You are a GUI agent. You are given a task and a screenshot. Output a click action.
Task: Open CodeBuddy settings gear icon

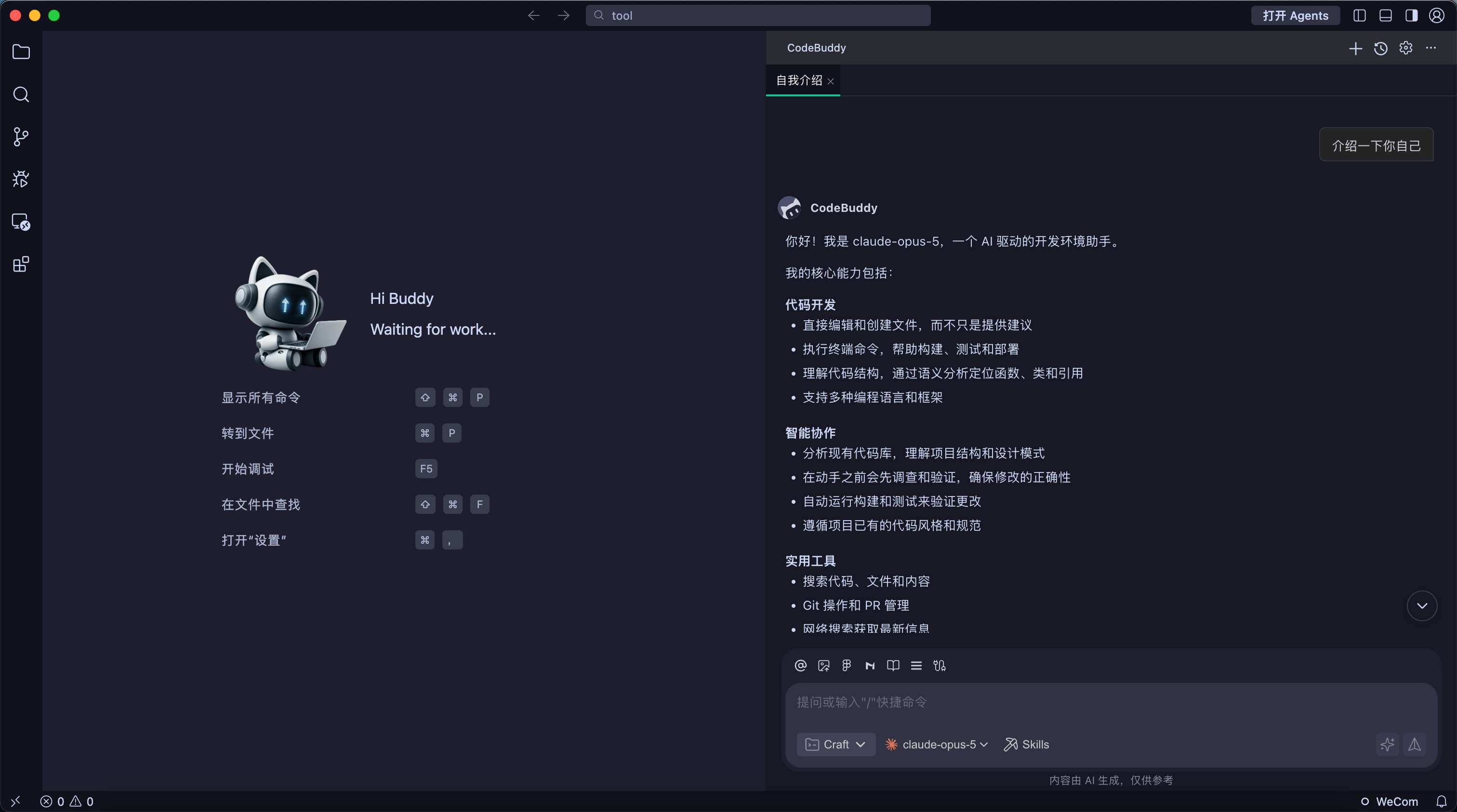(x=1406, y=48)
